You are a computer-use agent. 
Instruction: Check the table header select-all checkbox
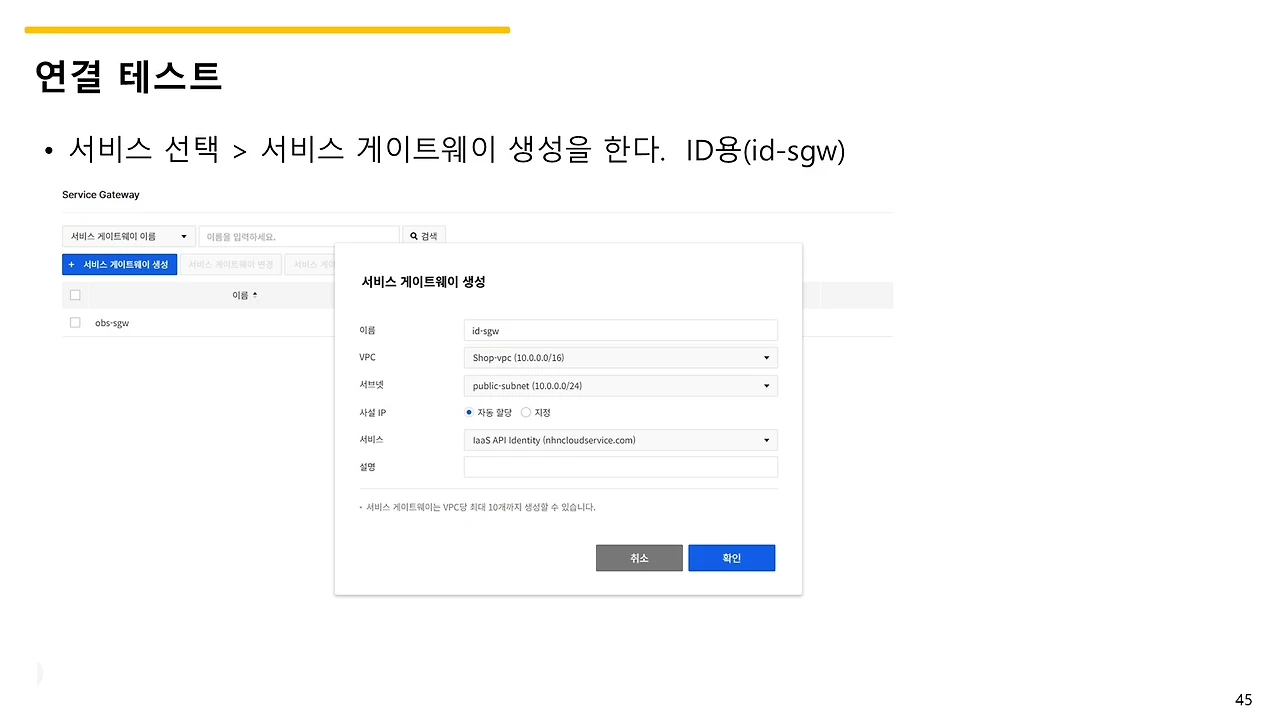point(75,294)
